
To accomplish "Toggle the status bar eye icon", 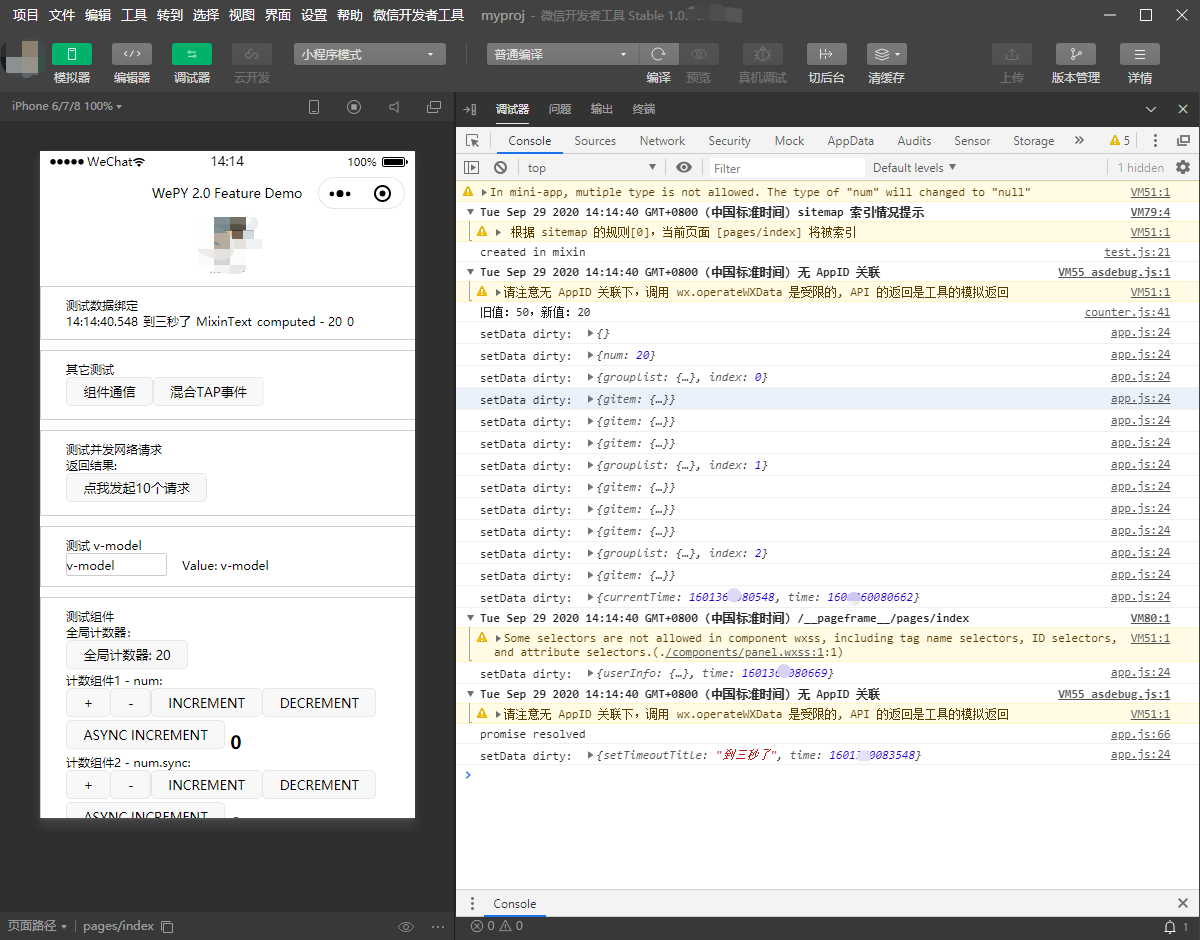I will 405,927.
